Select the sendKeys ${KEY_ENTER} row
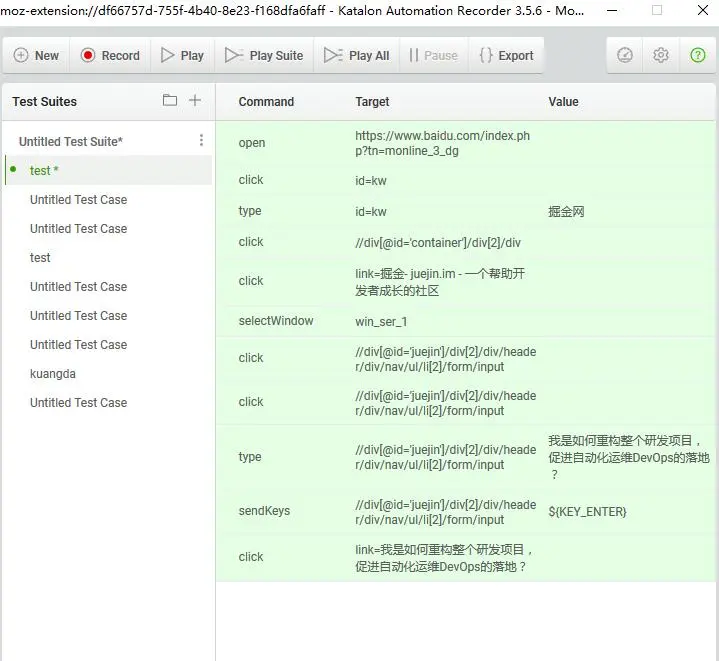Viewport: 719px width, 661px height. click(465, 512)
